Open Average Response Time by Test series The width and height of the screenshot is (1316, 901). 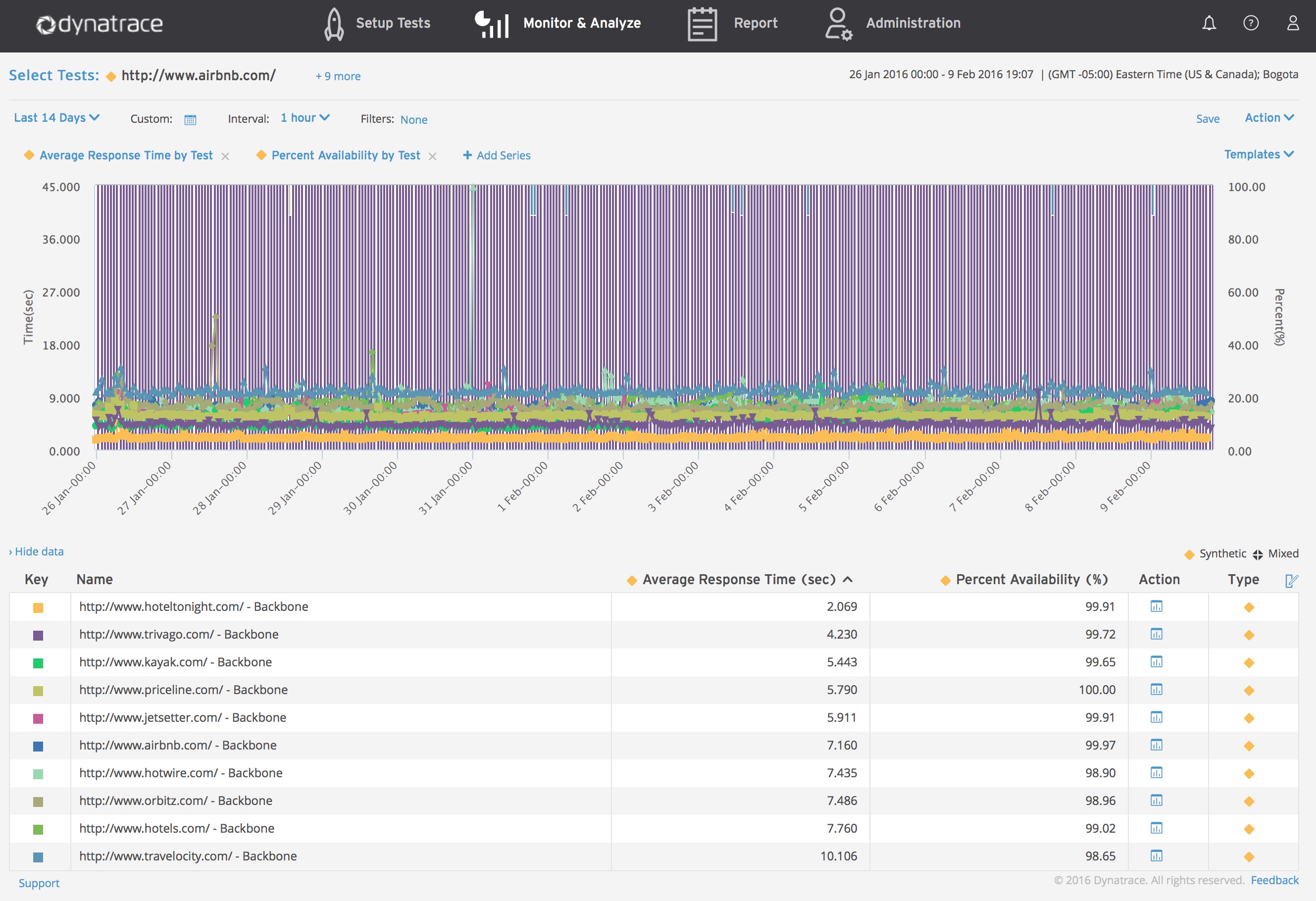pyautogui.click(x=126, y=155)
